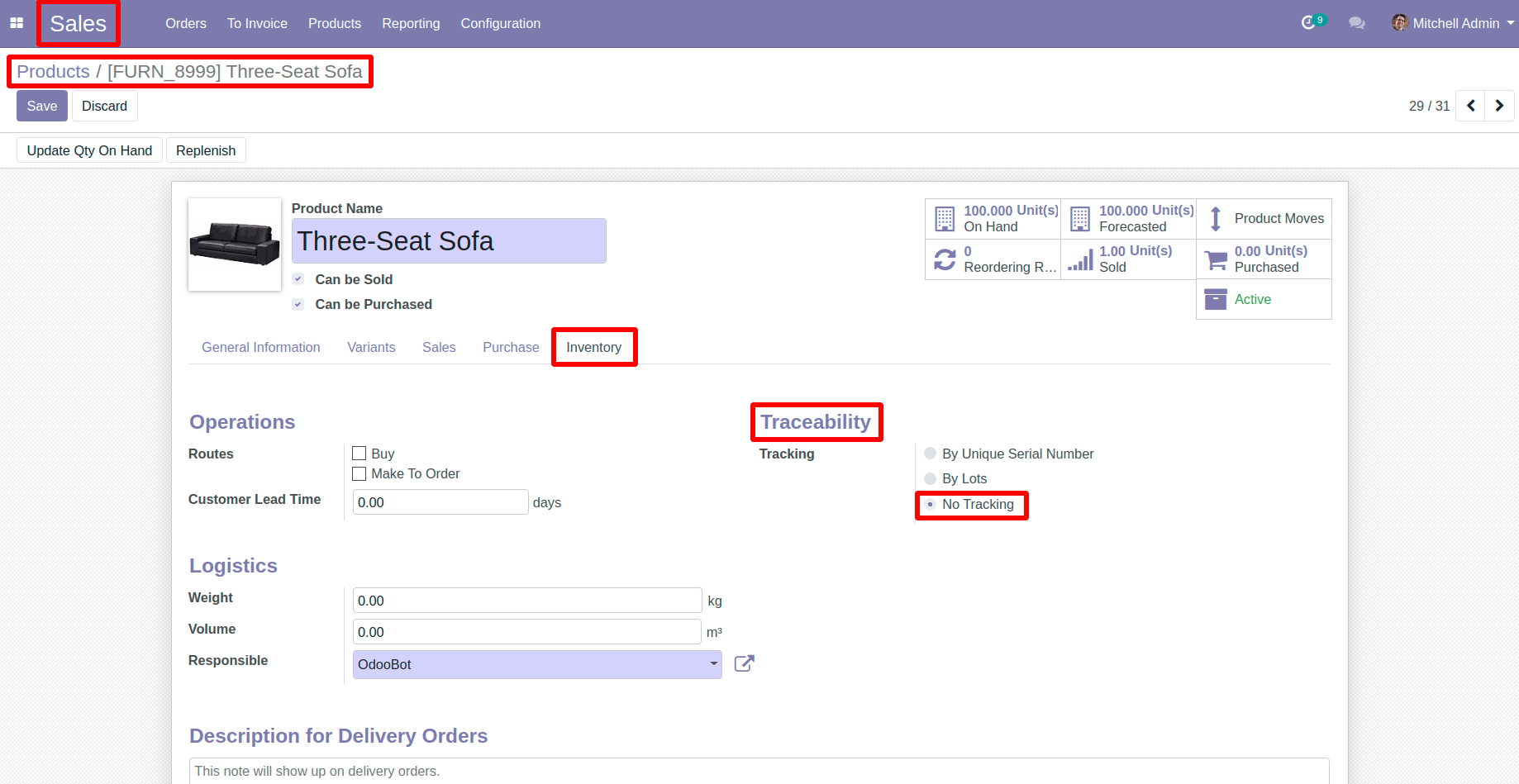The image size is (1519, 784).
Task: Click the Save button
Action: [x=42, y=106]
